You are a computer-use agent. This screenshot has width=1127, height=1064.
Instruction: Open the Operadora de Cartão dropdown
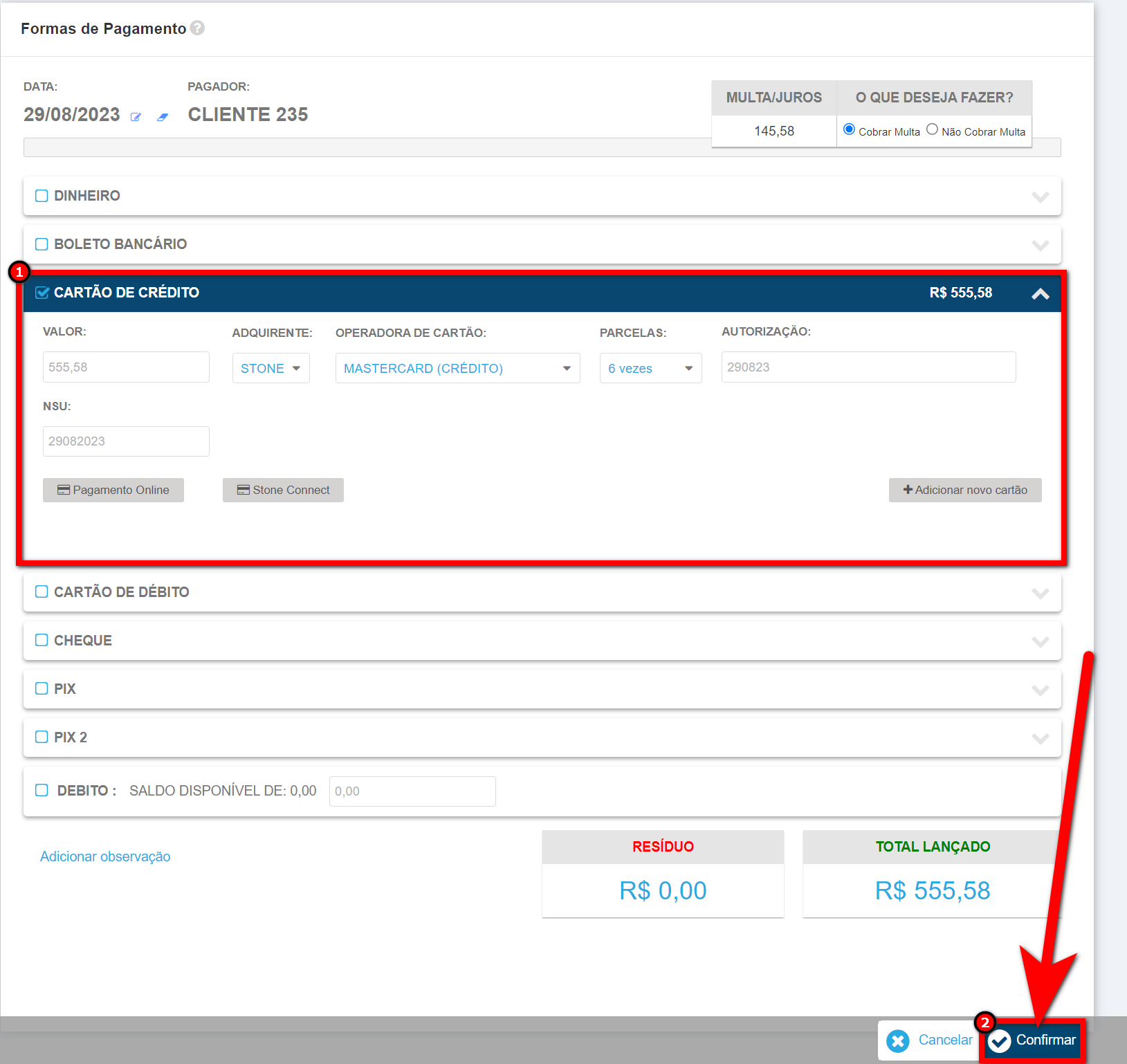pyautogui.click(x=457, y=368)
